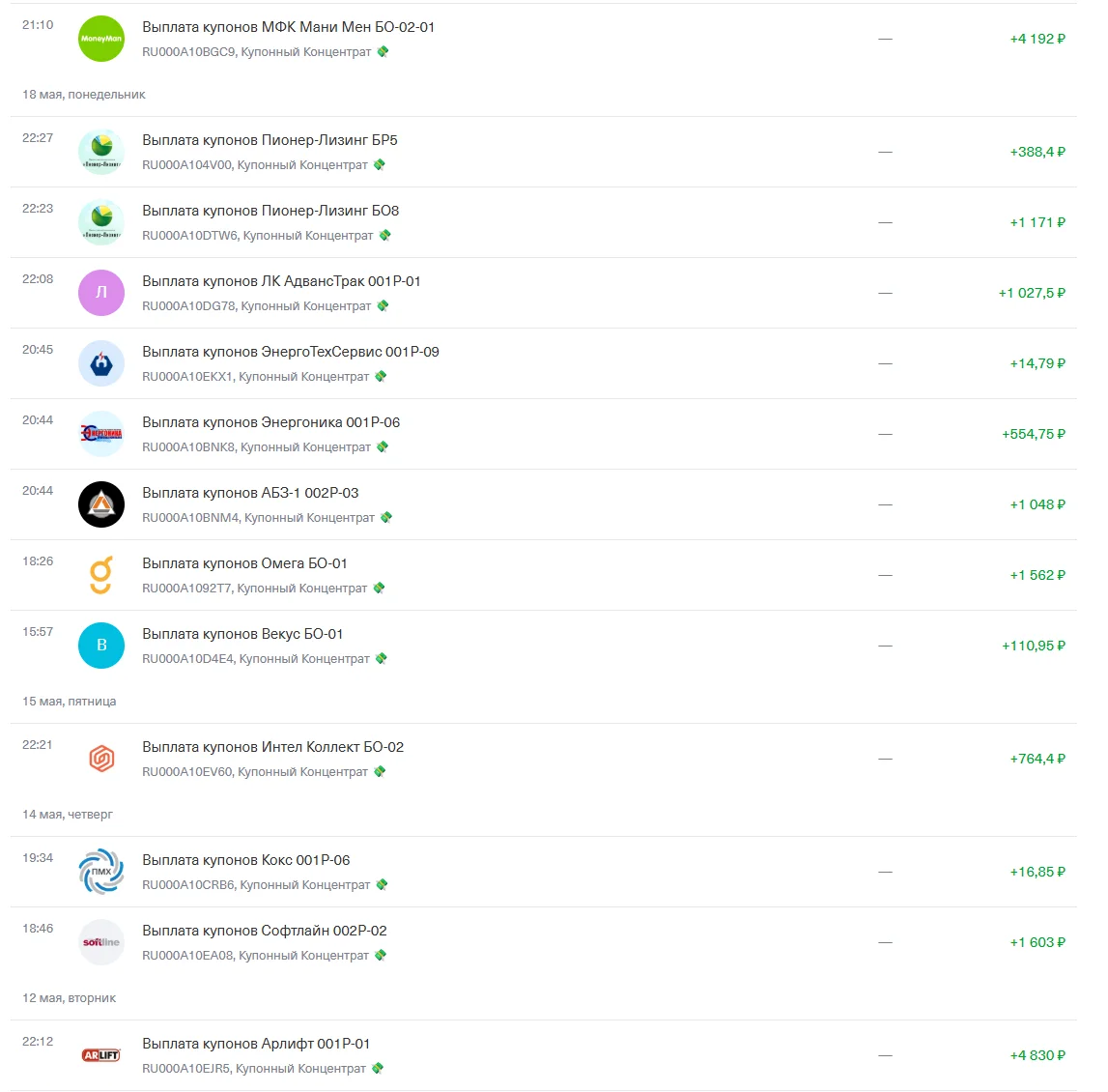Viewport: 1108px width, 1092px height.
Task: Click money icon next to RU000A10BNM4
Action: pos(385,517)
